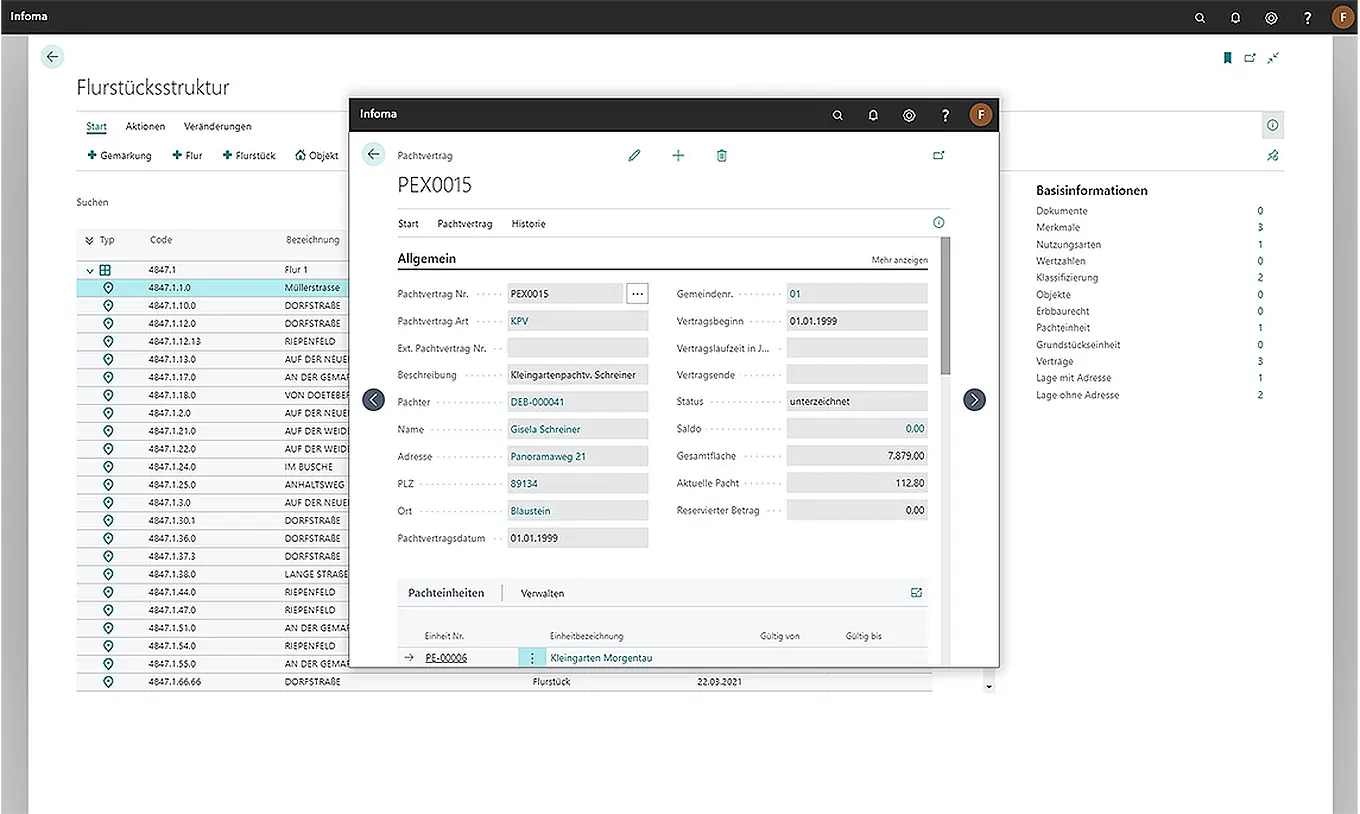Toggle the info pane icon in Pachtvertrag window
1360x814 pixels.
938,223
